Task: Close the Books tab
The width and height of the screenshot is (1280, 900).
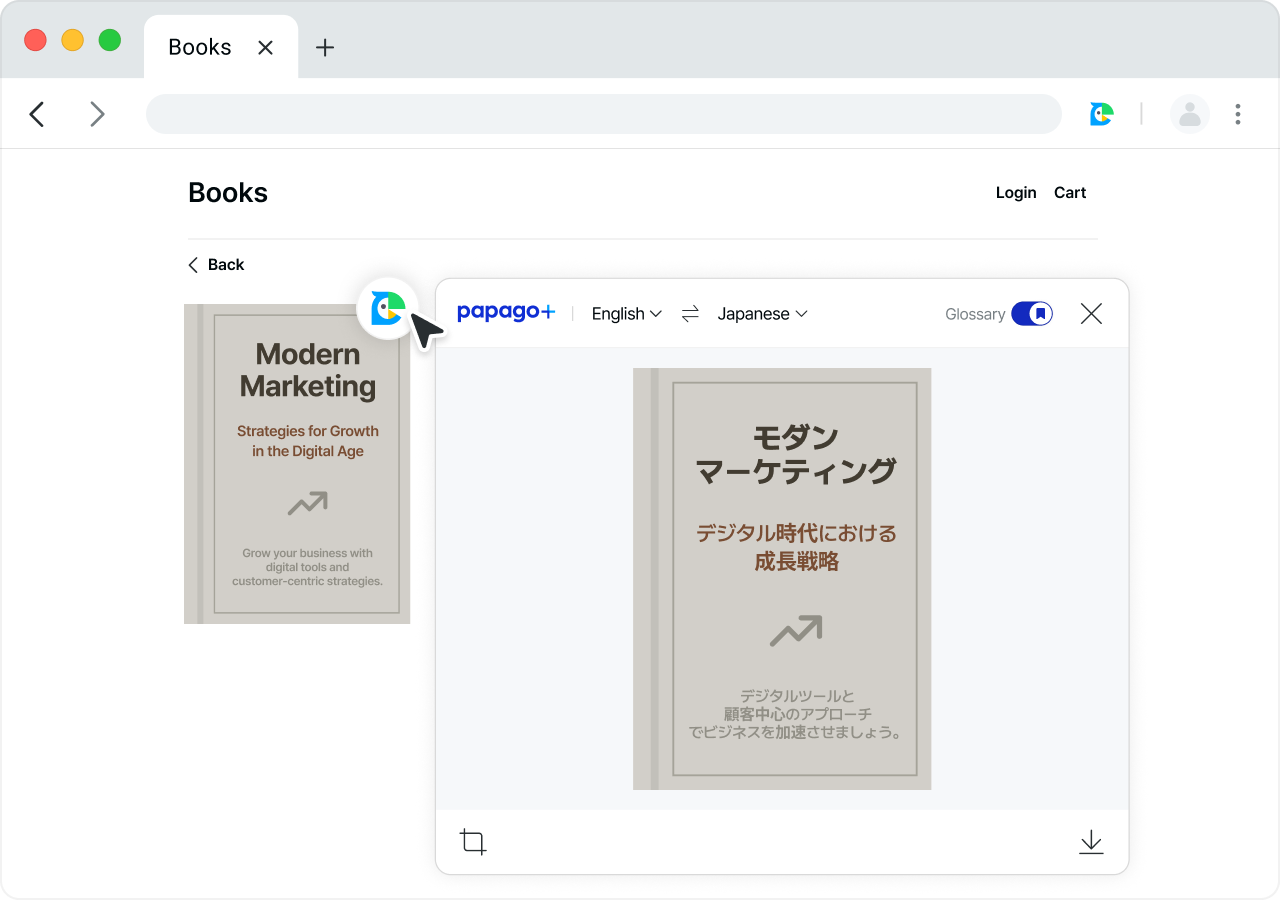Action: (265, 47)
